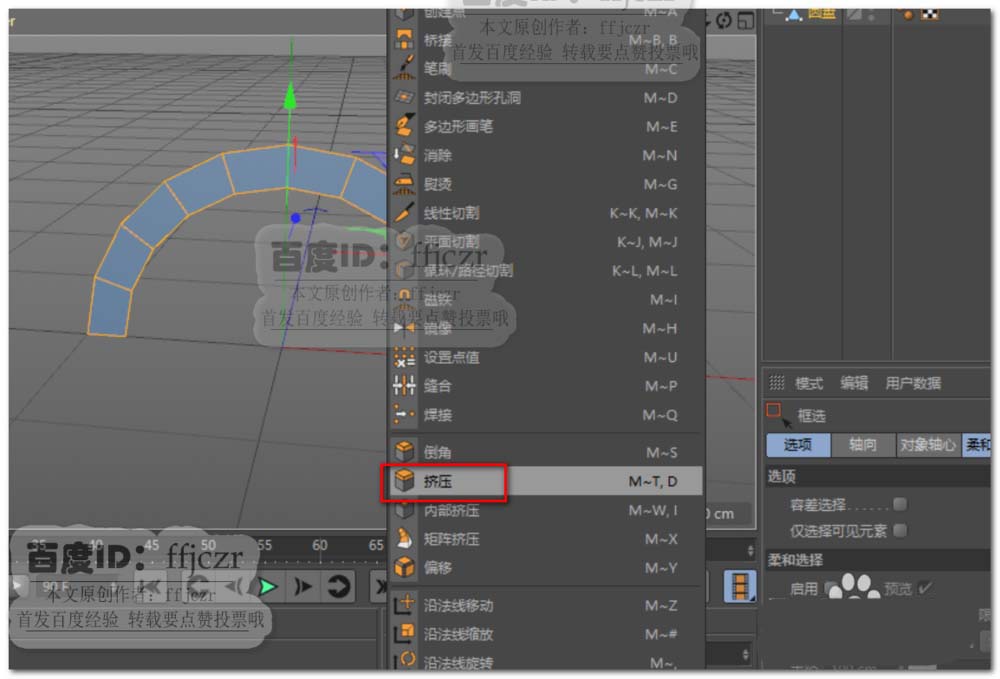
Task: Click the 多边形画笔 polygon pen icon
Action: coord(404,126)
